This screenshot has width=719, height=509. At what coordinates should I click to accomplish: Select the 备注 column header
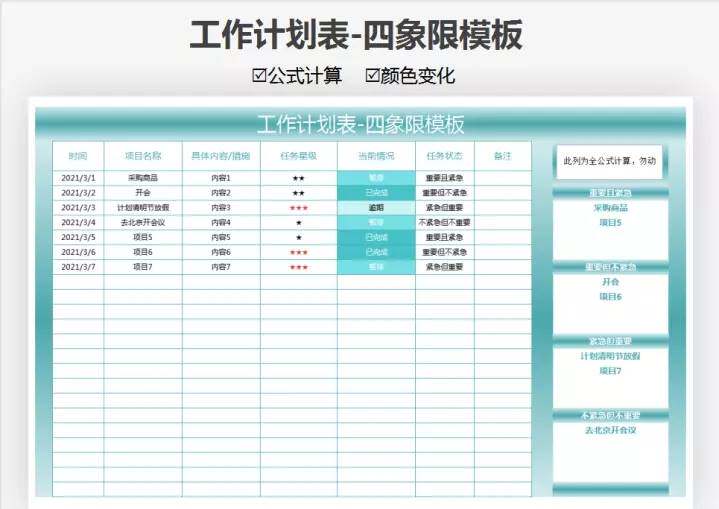pyautogui.click(x=503, y=156)
